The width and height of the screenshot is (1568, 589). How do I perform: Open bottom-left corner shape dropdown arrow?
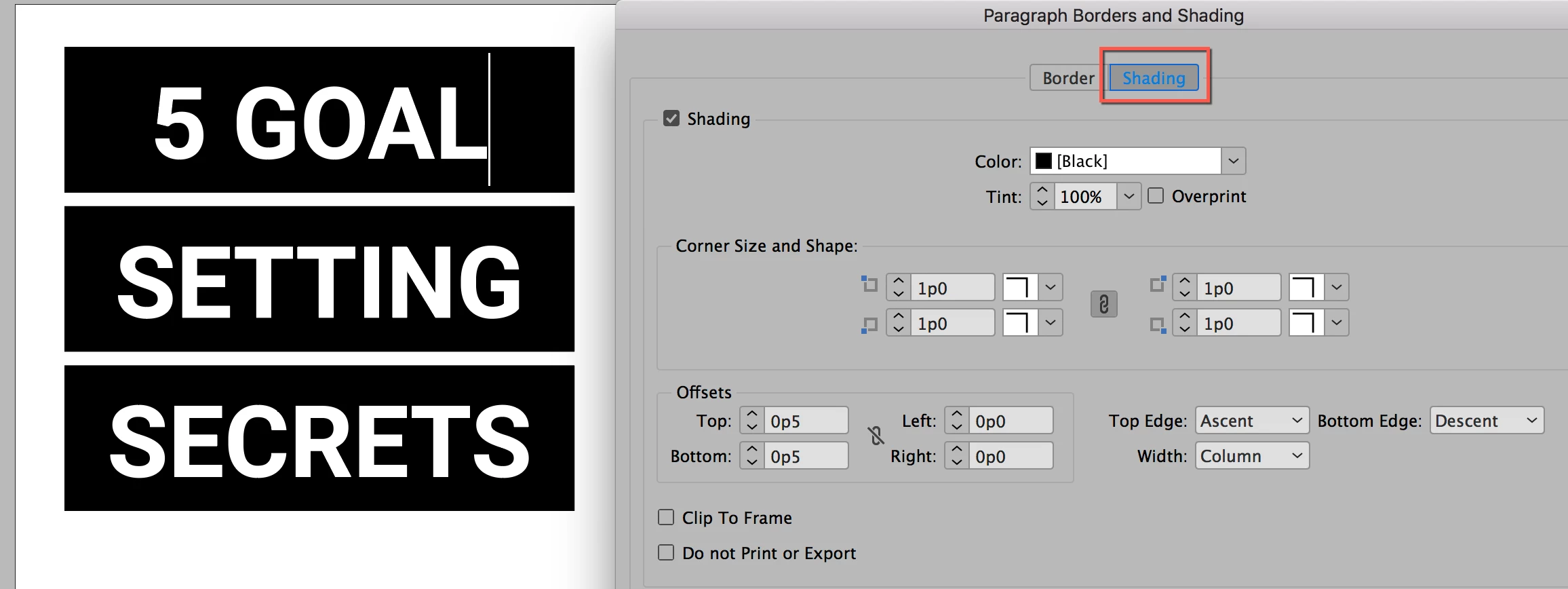tap(1051, 322)
